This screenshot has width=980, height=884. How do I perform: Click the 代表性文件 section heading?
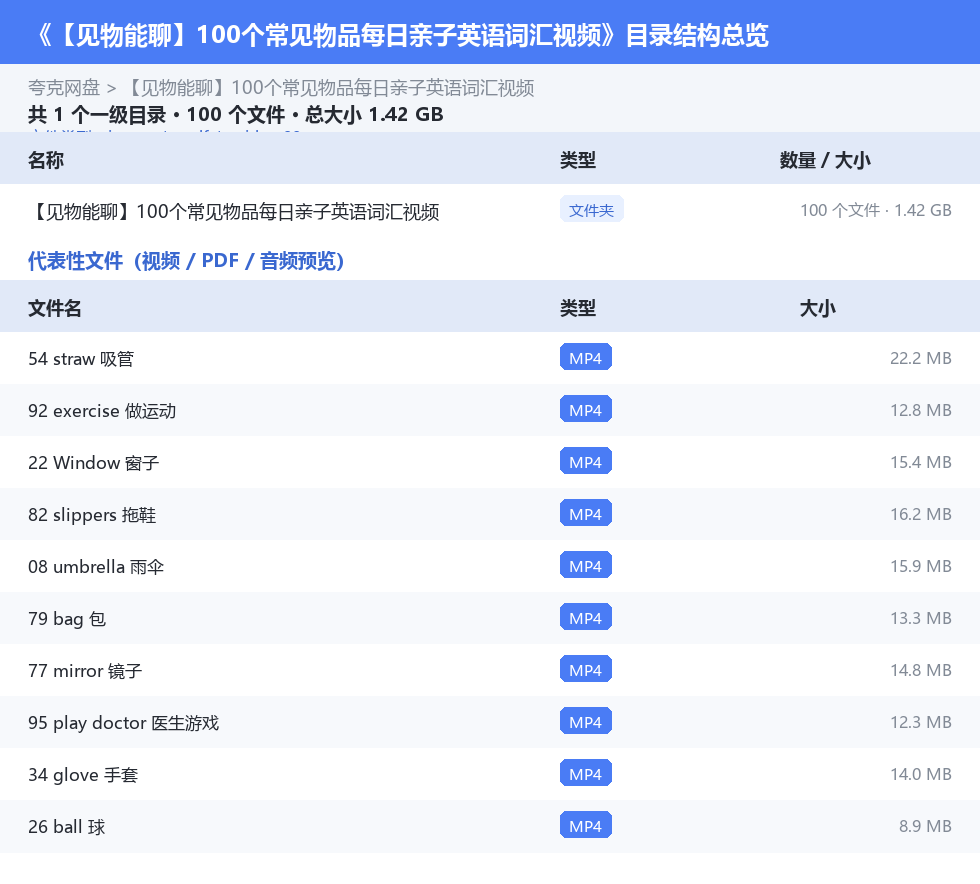[x=186, y=261]
